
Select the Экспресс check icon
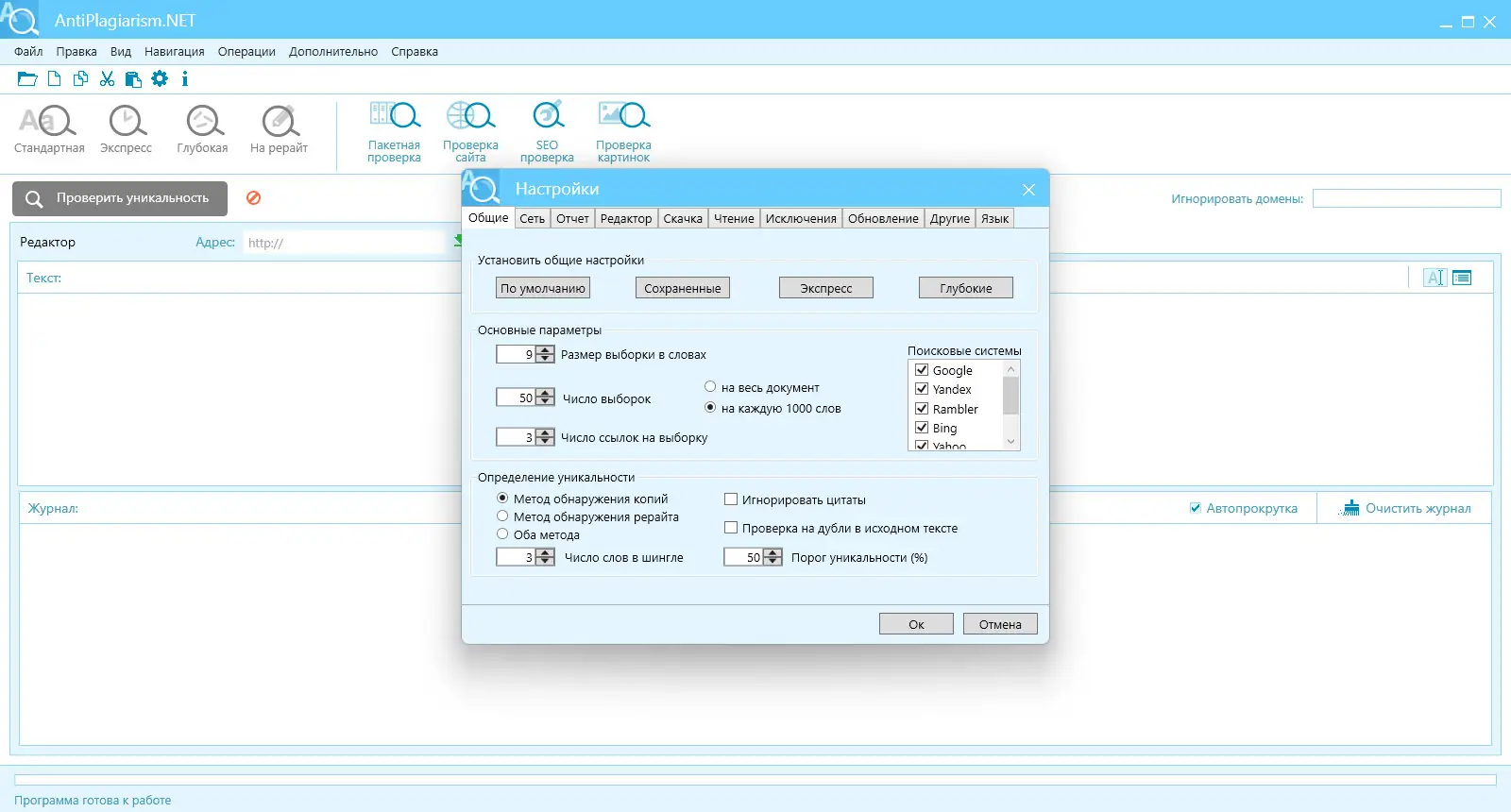pyautogui.click(x=127, y=129)
